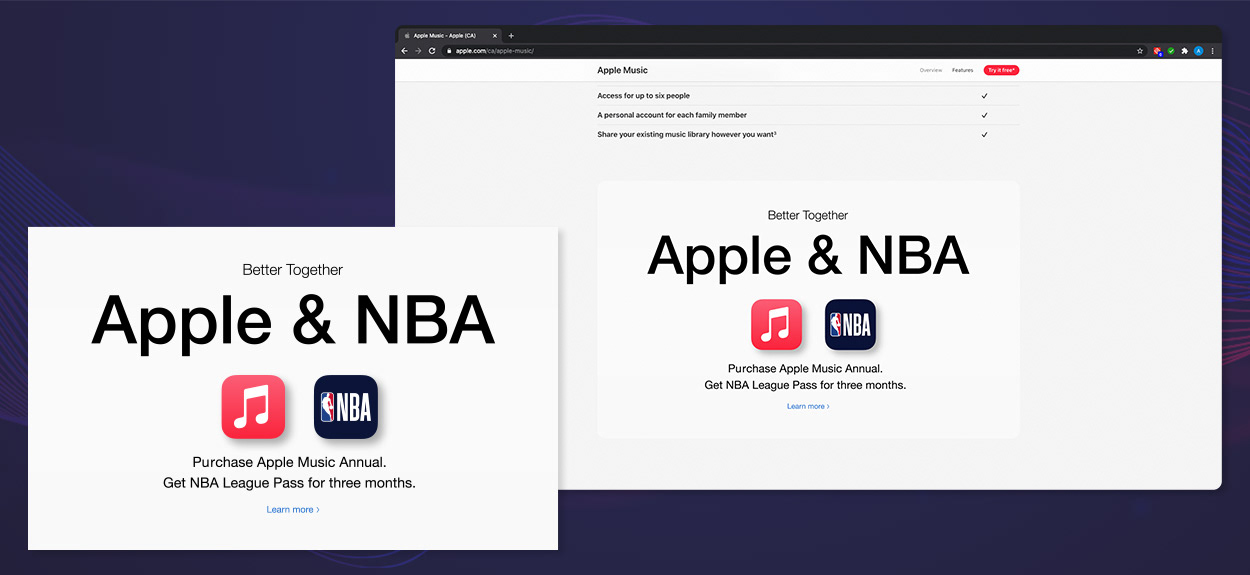Click the checkmark for share music library row

coord(984,134)
